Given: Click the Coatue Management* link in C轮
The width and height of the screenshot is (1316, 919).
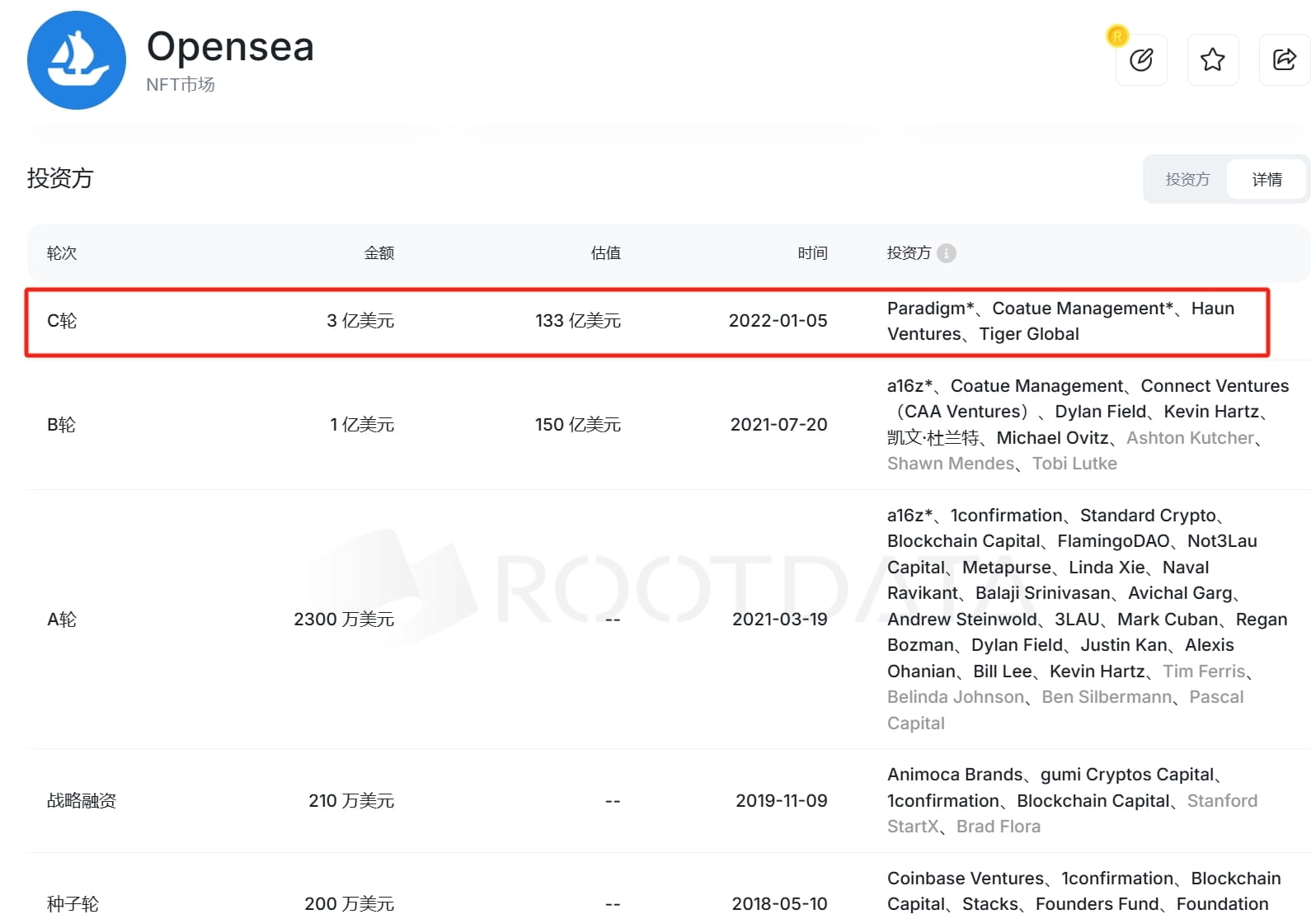Looking at the screenshot, I should (x=1083, y=309).
